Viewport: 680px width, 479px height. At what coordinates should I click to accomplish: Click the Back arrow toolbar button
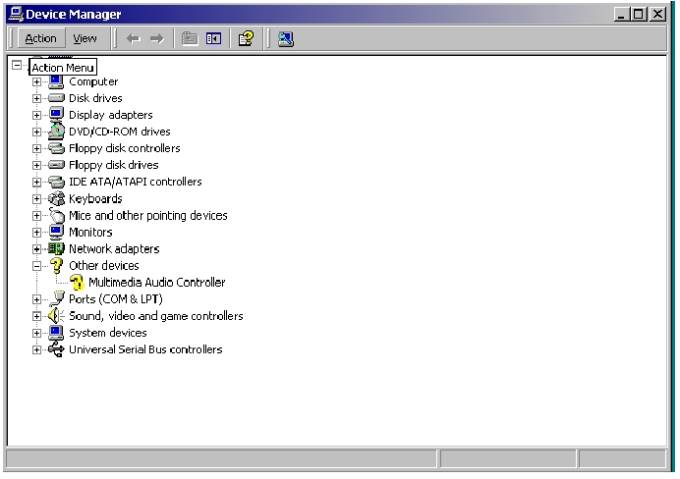tap(133, 39)
